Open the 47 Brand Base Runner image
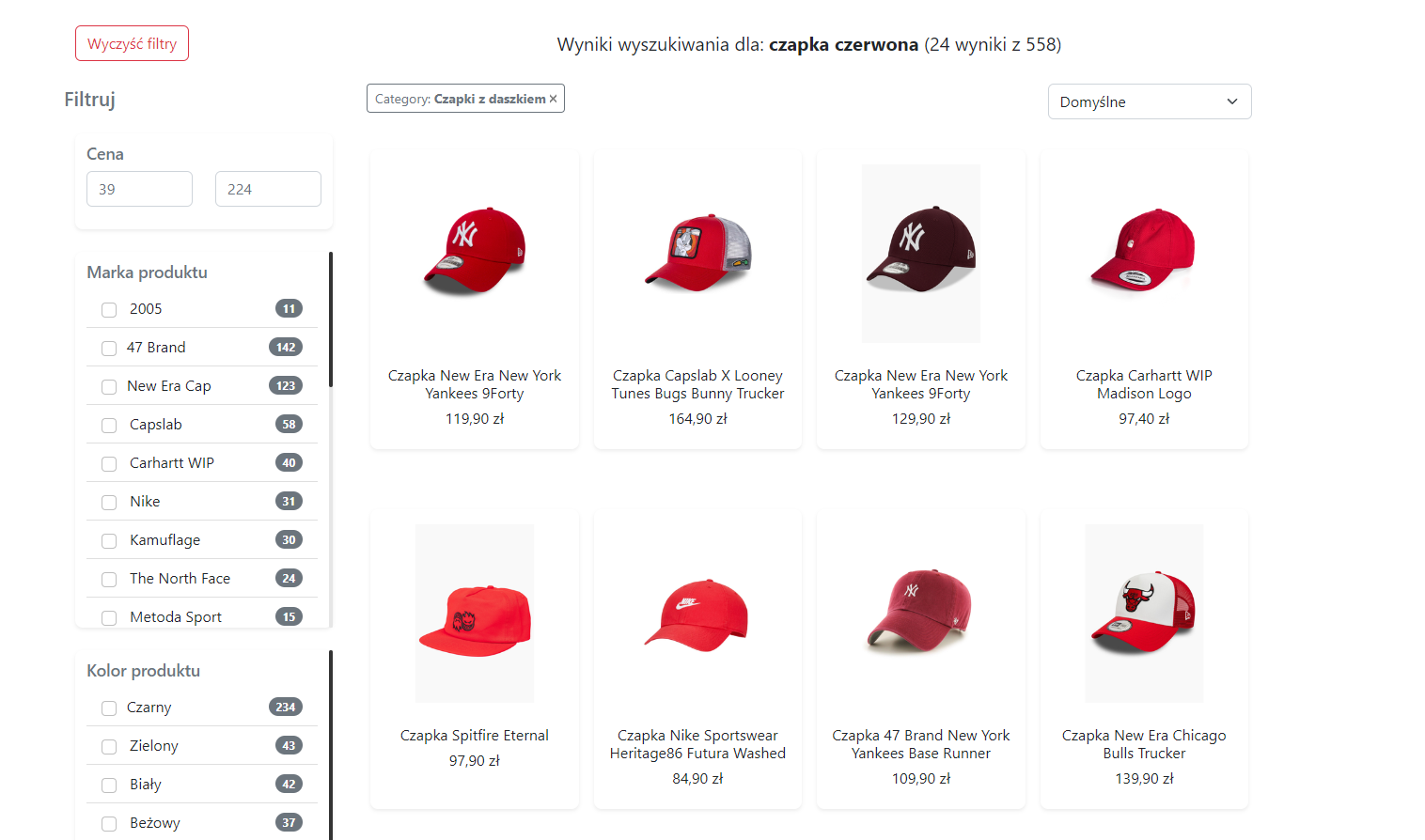Screen dimensions: 1425x840 point(921,614)
